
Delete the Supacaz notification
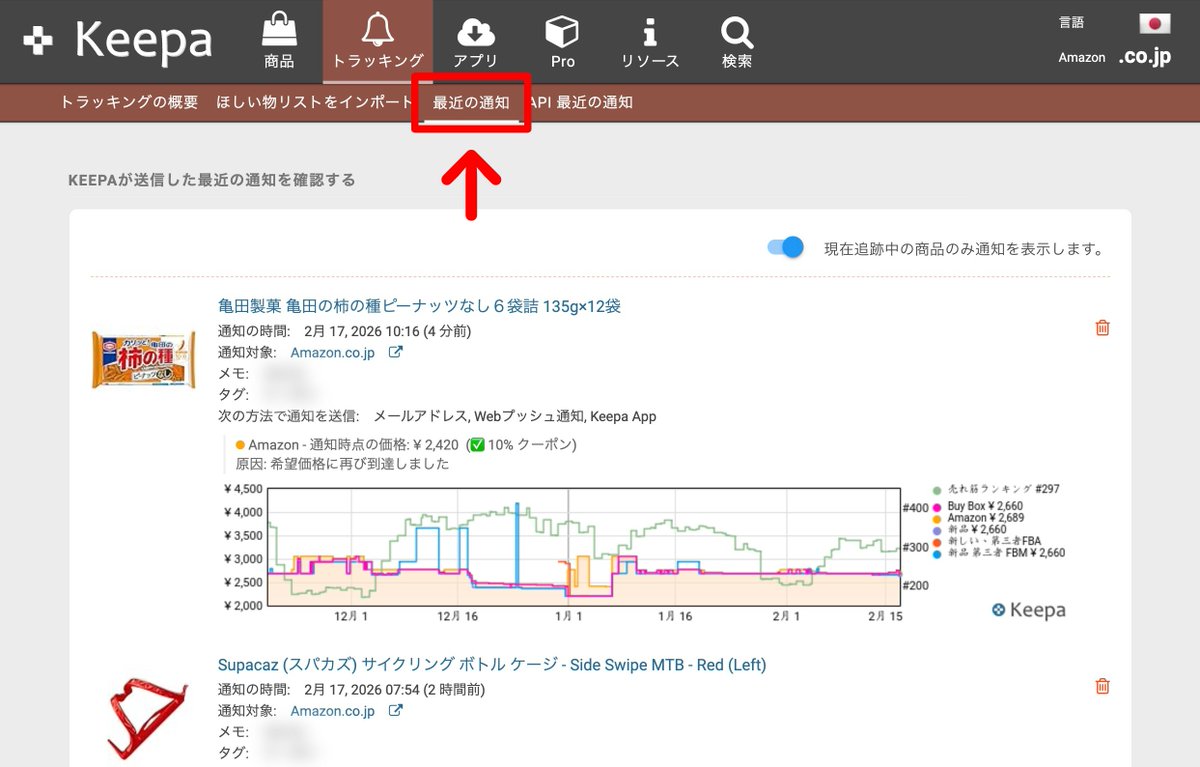click(x=1102, y=686)
